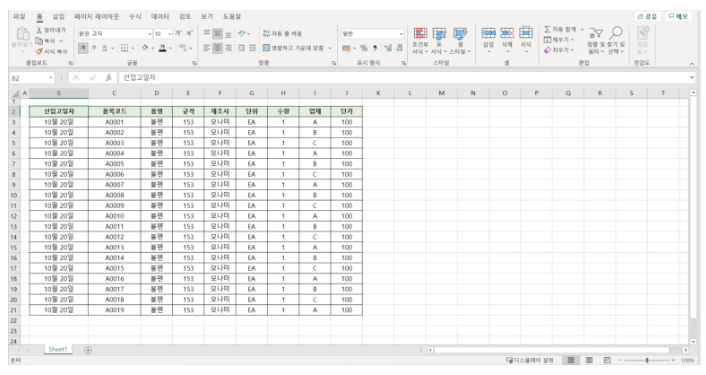Decrease font size with the smaller 가 icon
Image resolution: width=706 pixels, height=375 pixels.
coord(189,34)
